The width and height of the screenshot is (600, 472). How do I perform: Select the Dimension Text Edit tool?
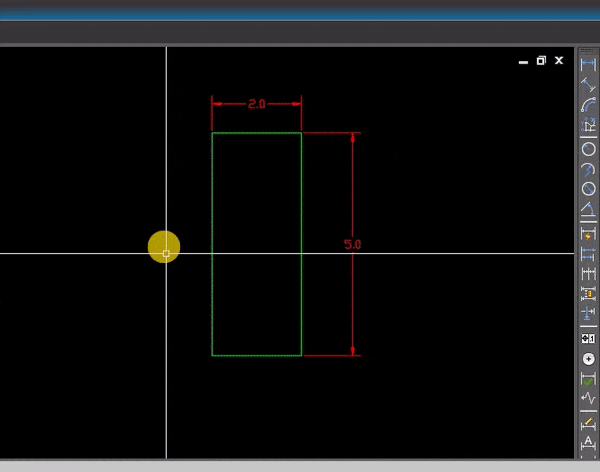(x=588, y=443)
